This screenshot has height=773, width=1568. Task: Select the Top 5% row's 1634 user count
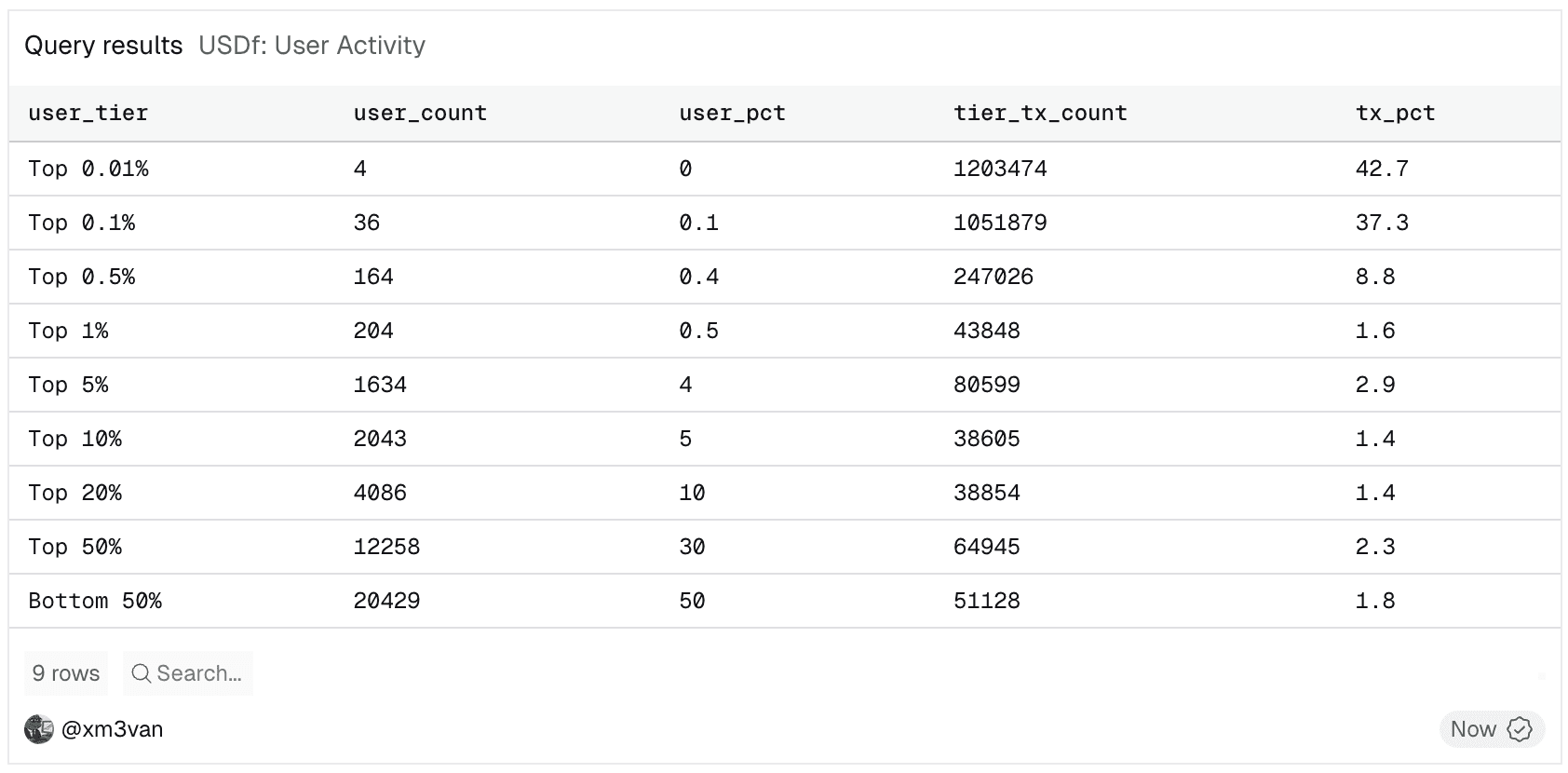coord(380,385)
